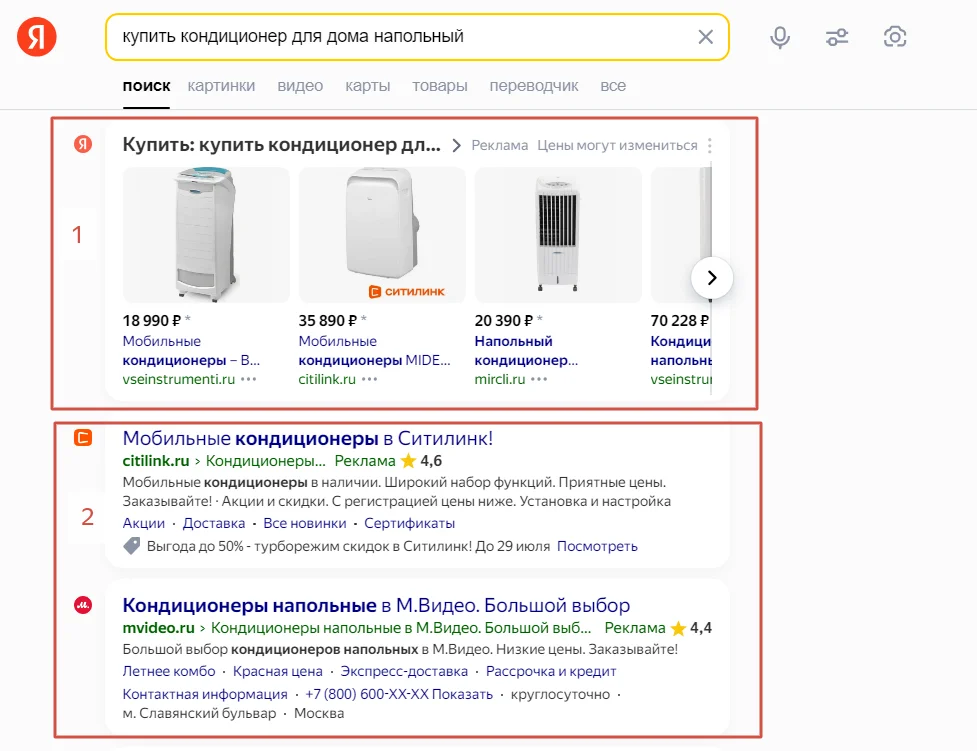Activate voice search with the microphone icon
The width and height of the screenshot is (977, 751).
point(780,37)
